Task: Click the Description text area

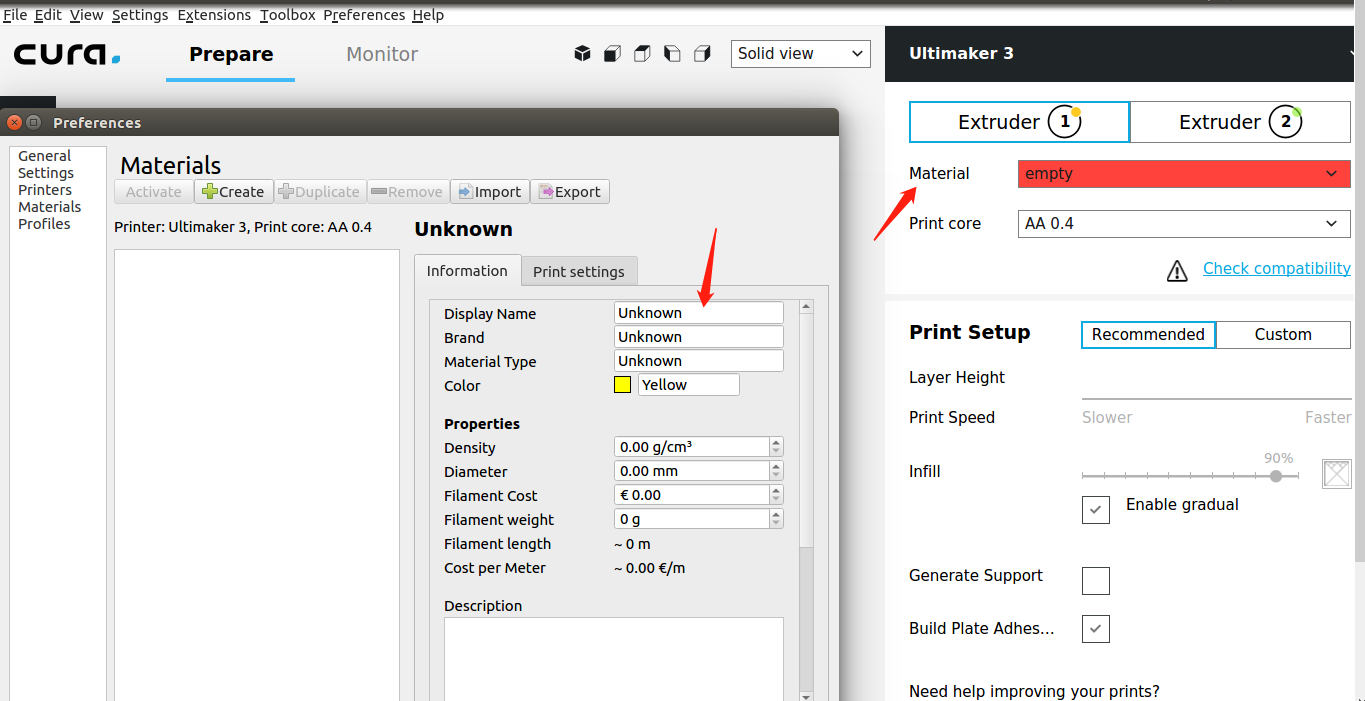Action: point(614,658)
